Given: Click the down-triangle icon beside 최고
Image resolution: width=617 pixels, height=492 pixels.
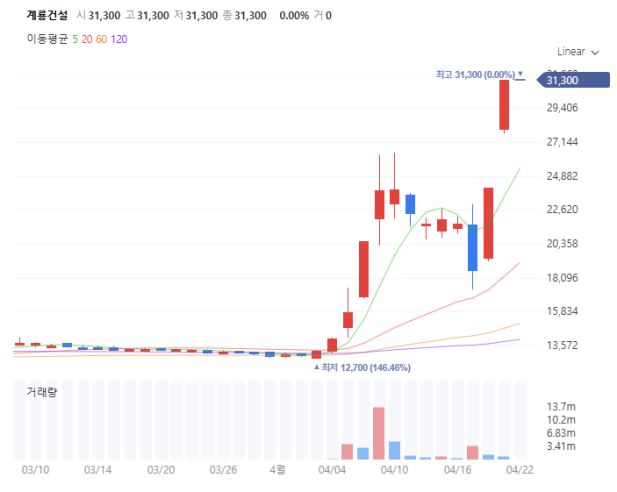Looking at the screenshot, I should click(520, 74).
